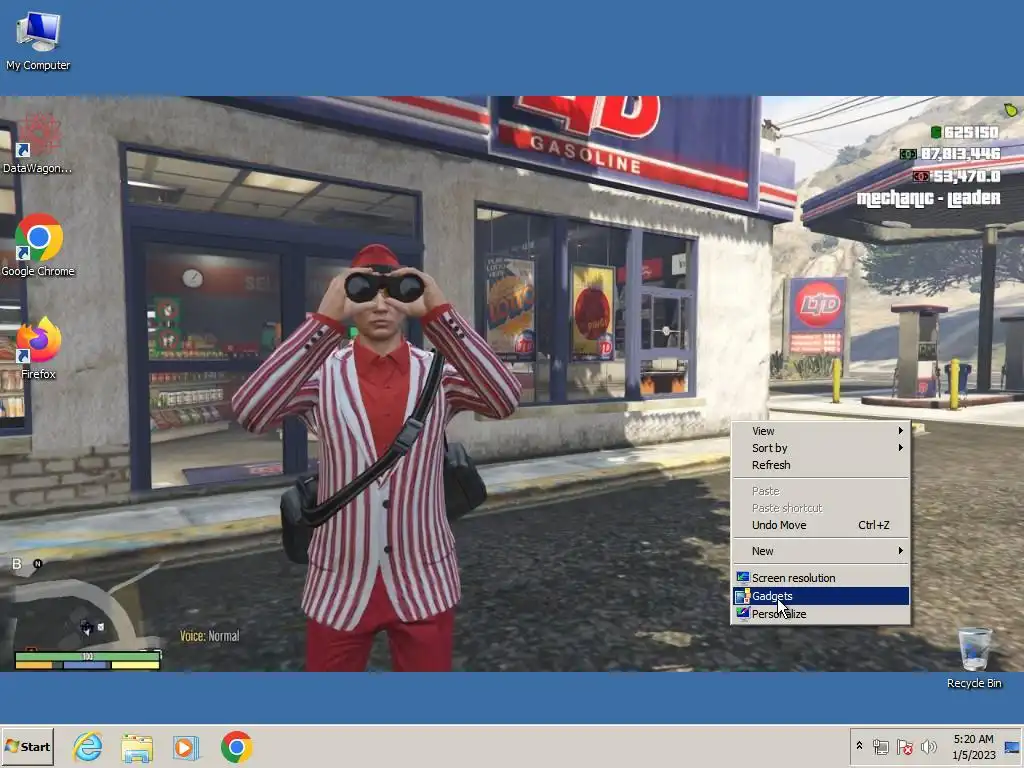This screenshot has width=1024, height=768.
Task: Open the clock showing 5:20 AM
Action: point(973,746)
